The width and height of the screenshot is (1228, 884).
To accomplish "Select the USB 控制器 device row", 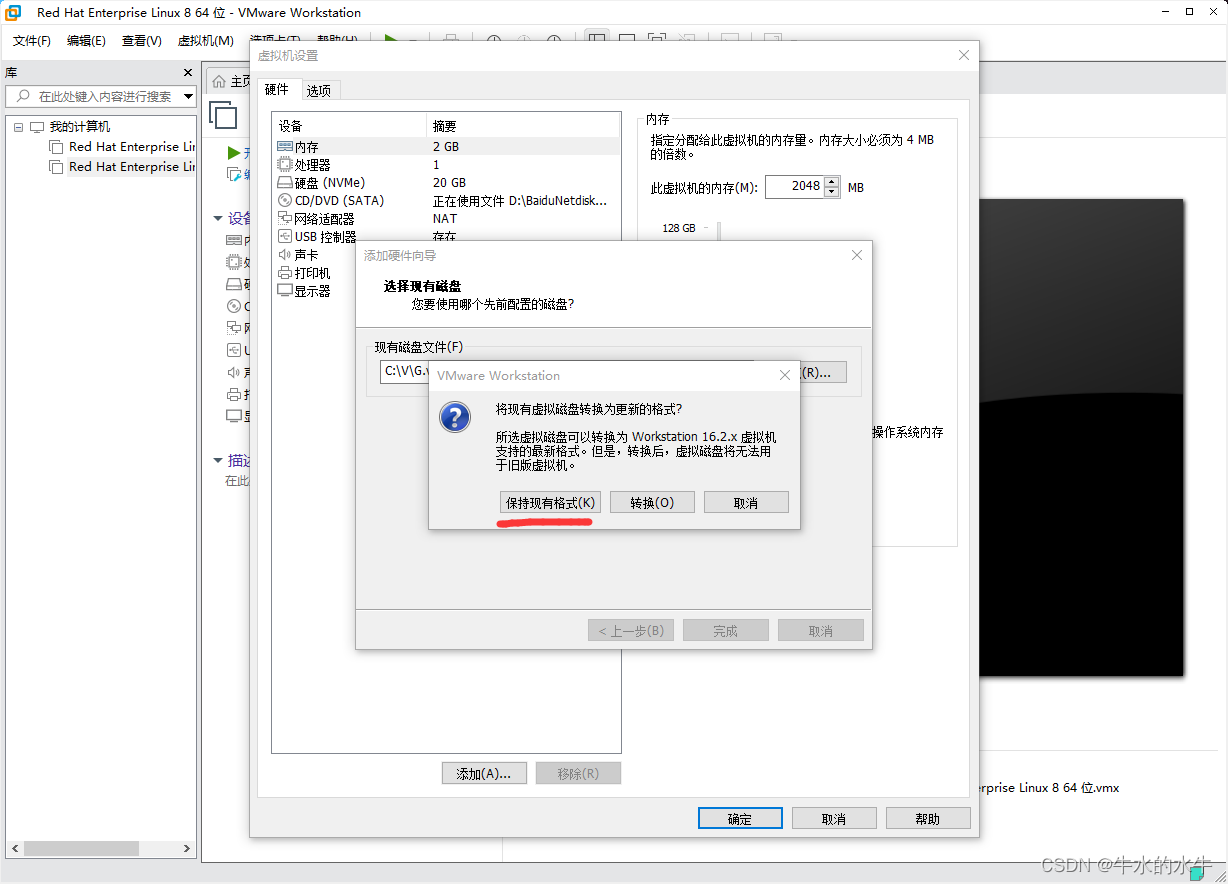I will [446, 236].
